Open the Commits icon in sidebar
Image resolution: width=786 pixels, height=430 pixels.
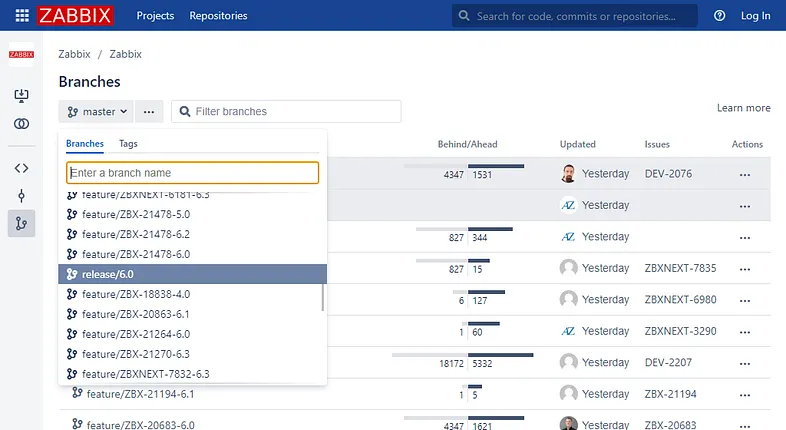tap(22, 195)
